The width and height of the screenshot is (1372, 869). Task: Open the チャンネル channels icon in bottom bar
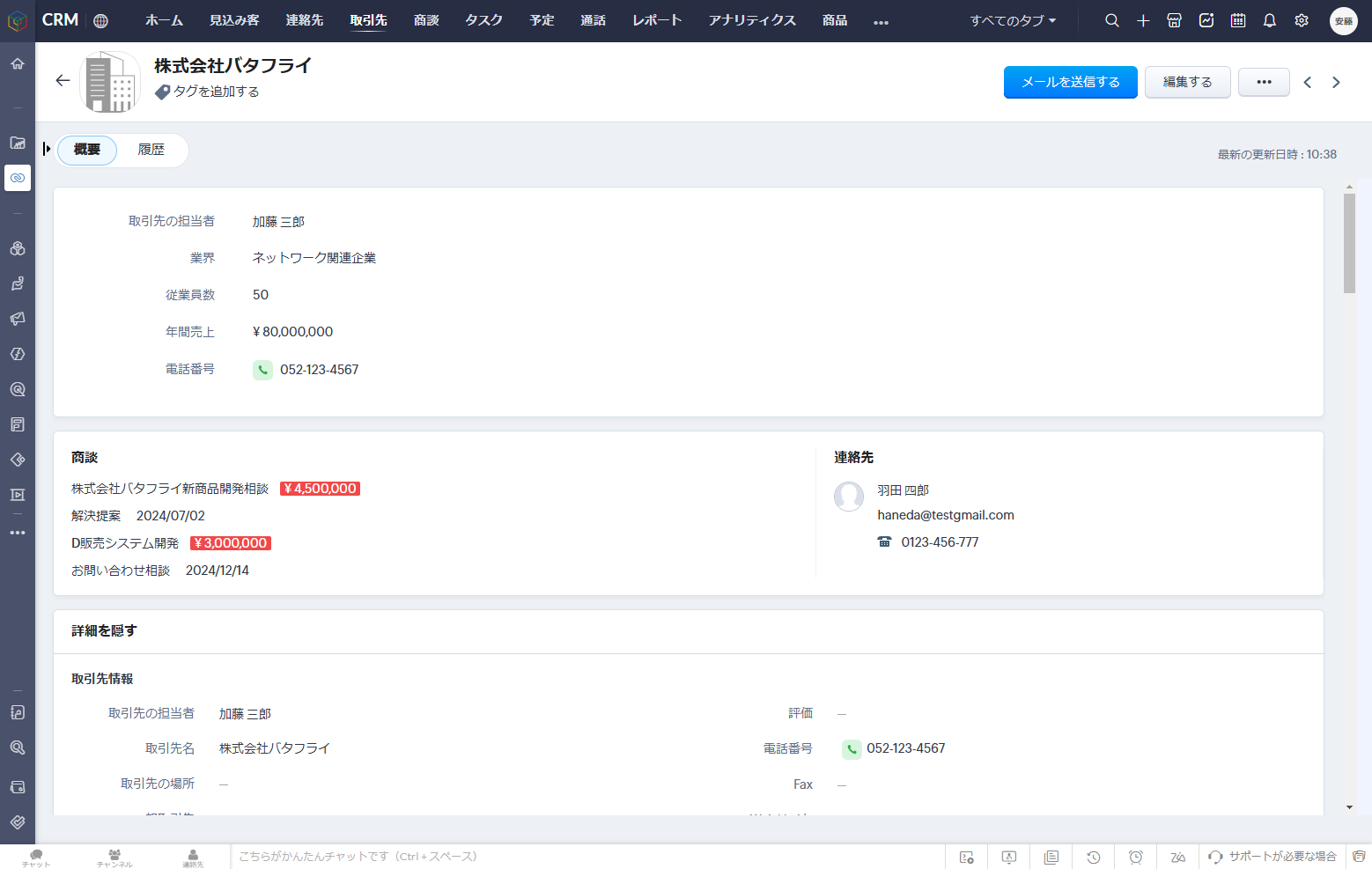pyautogui.click(x=114, y=858)
